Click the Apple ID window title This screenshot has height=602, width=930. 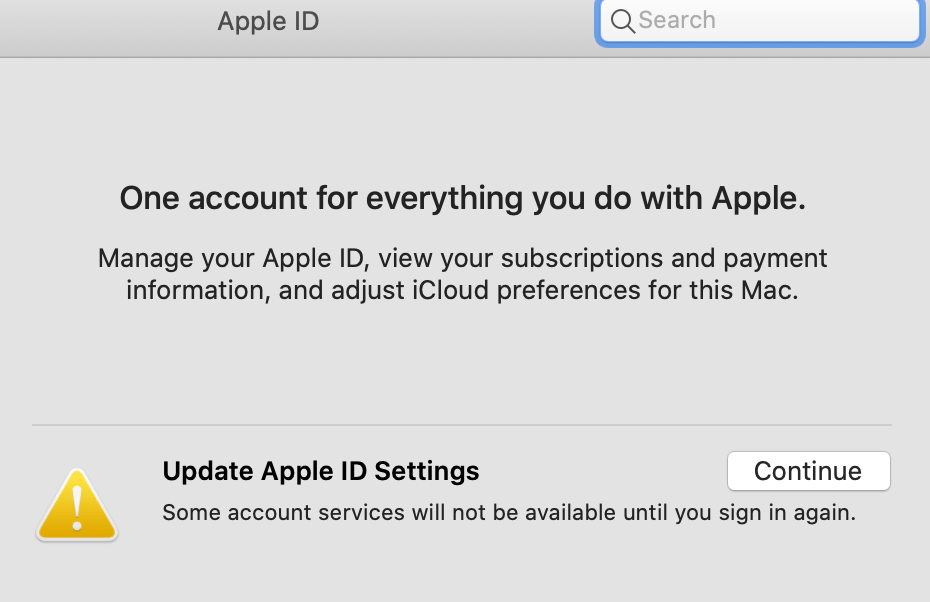(268, 21)
